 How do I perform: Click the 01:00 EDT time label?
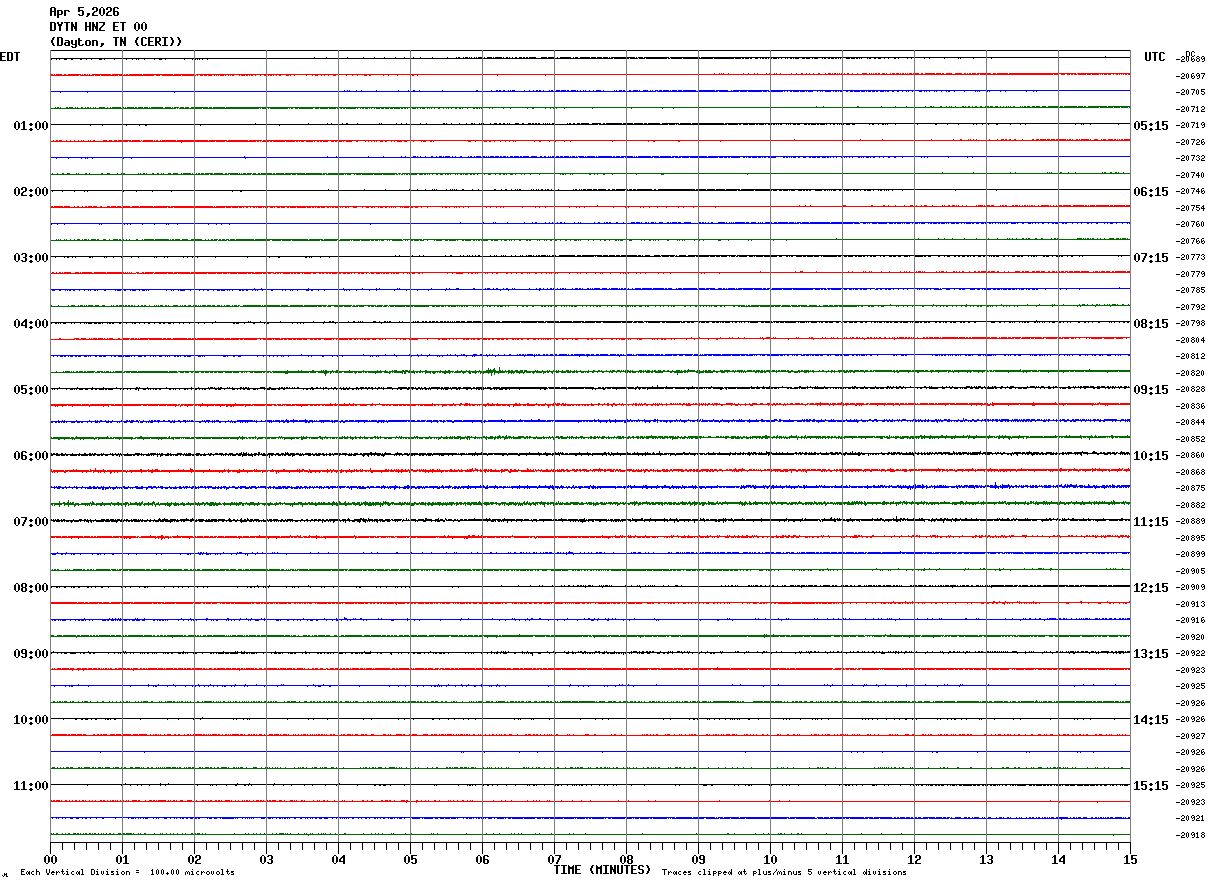coord(30,126)
